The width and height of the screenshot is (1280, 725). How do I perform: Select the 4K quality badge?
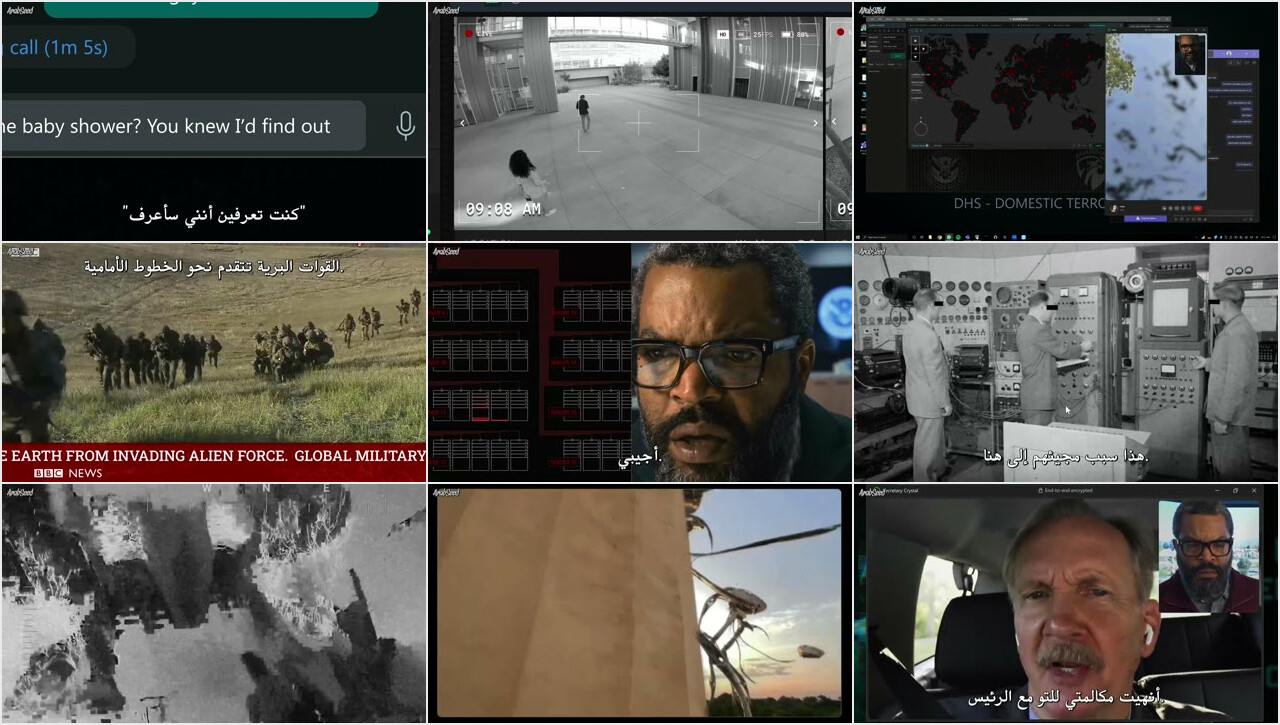click(742, 34)
